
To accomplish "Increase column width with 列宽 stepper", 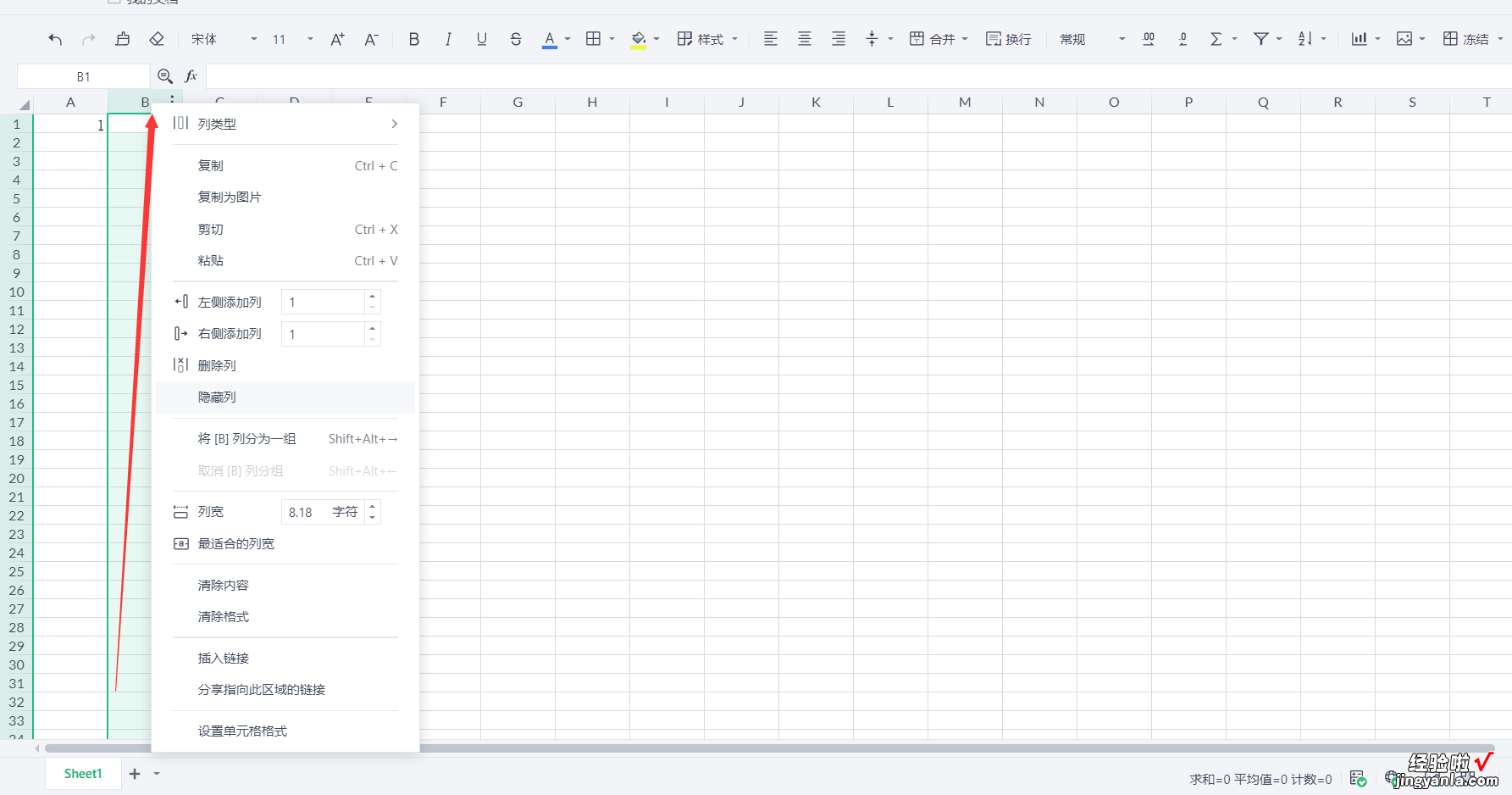I will tap(372, 506).
